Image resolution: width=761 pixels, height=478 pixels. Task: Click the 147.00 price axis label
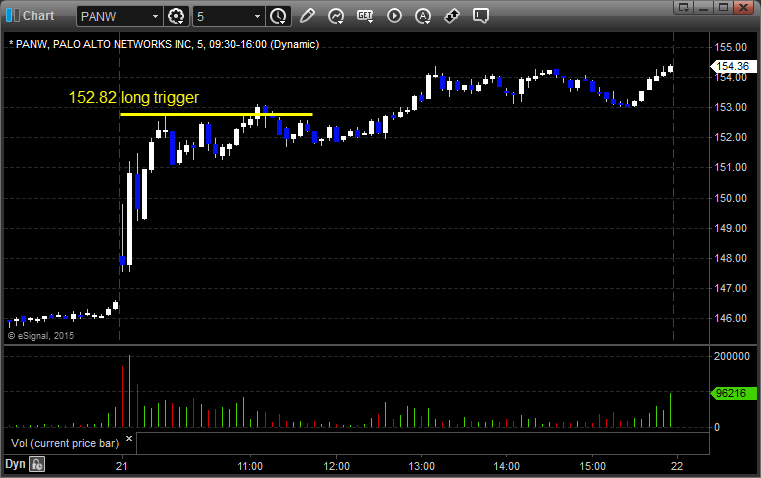pyautogui.click(x=730, y=288)
